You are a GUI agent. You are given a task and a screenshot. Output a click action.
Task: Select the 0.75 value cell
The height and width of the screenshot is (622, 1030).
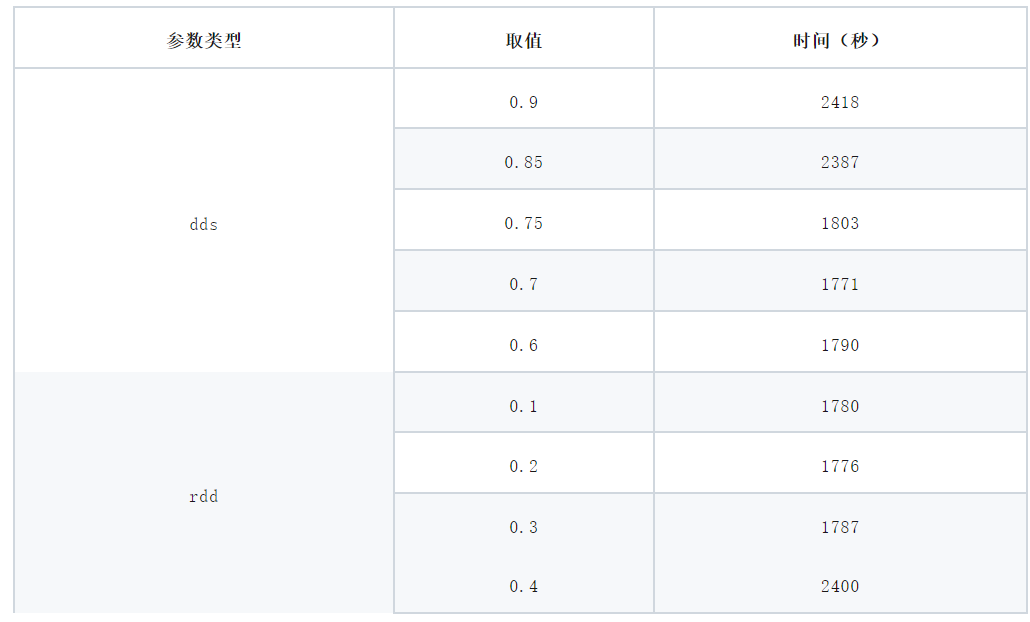[524, 223]
